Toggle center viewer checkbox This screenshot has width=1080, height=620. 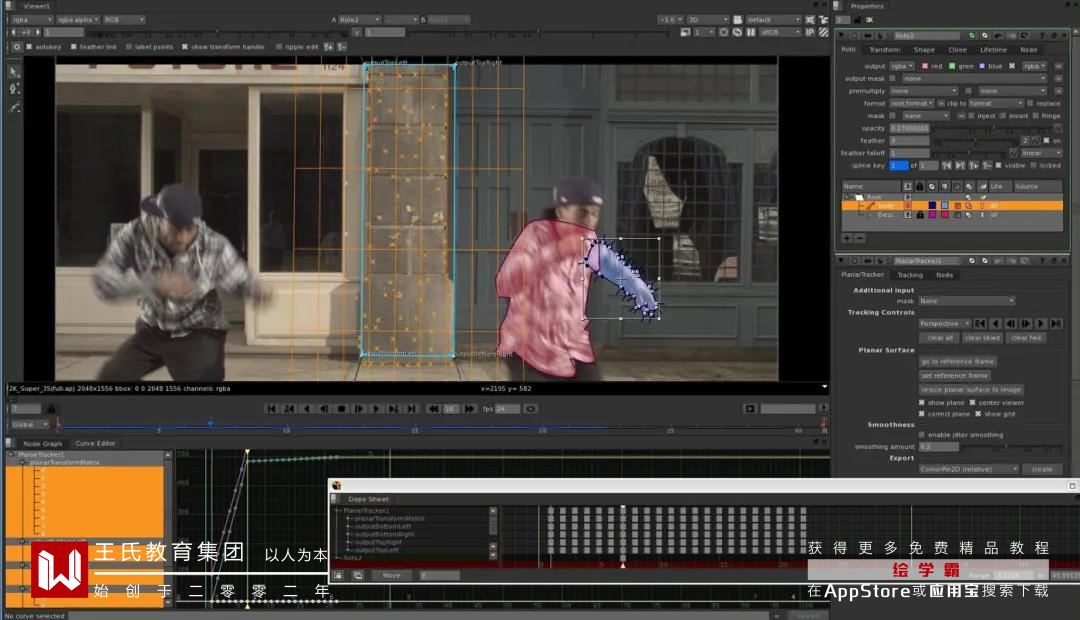(x=973, y=402)
